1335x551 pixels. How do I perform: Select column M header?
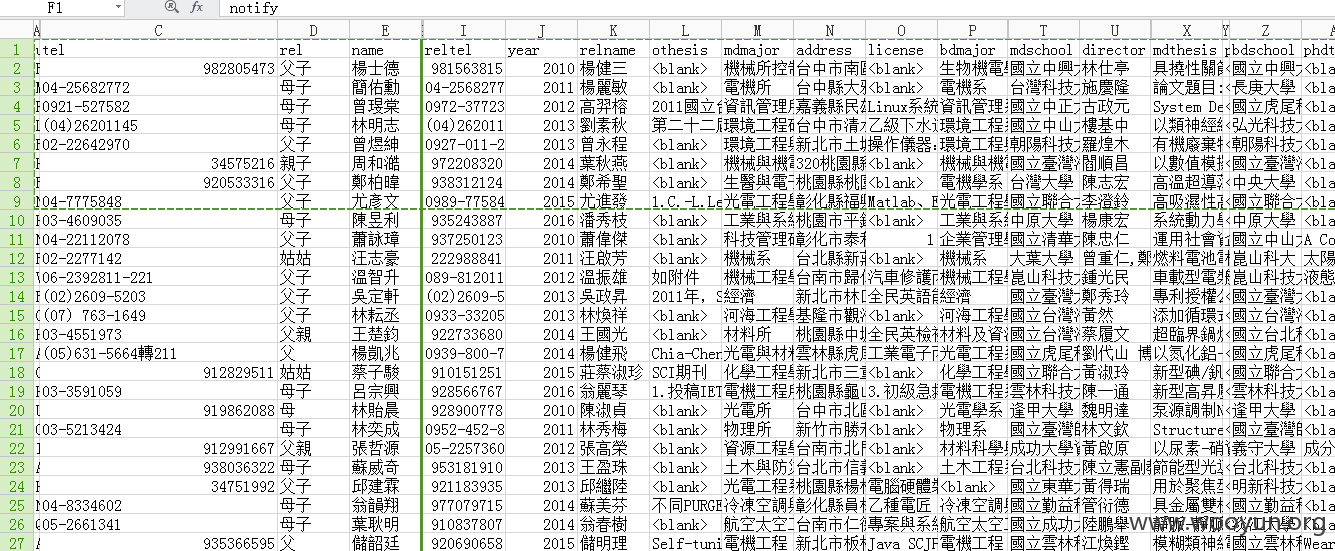[757, 31]
